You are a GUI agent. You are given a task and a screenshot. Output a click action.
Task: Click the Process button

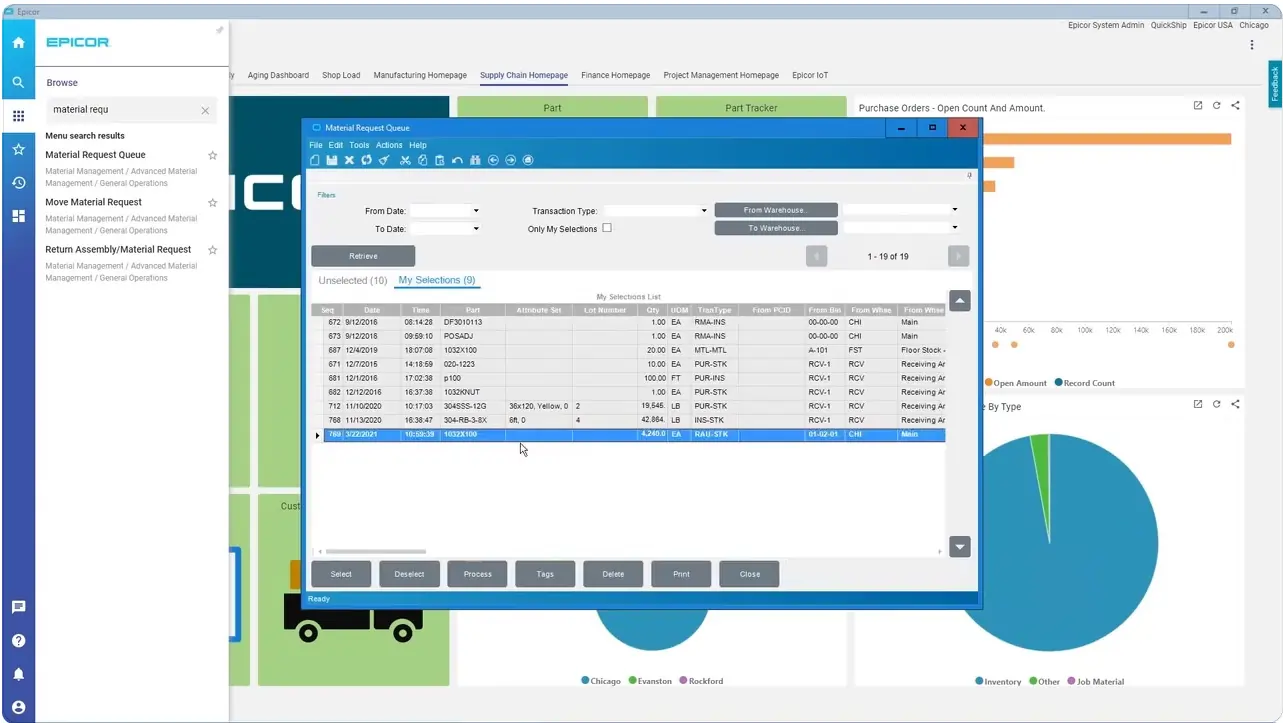[x=478, y=574]
